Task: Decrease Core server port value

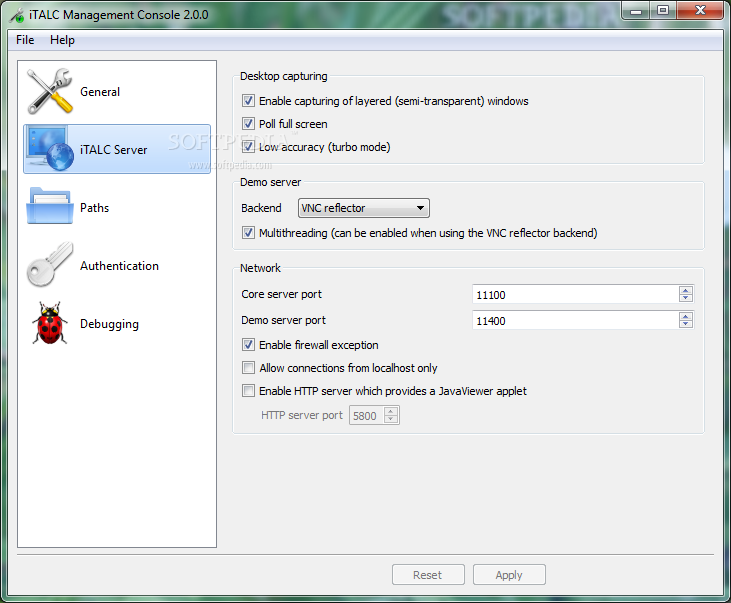Action: point(685,298)
